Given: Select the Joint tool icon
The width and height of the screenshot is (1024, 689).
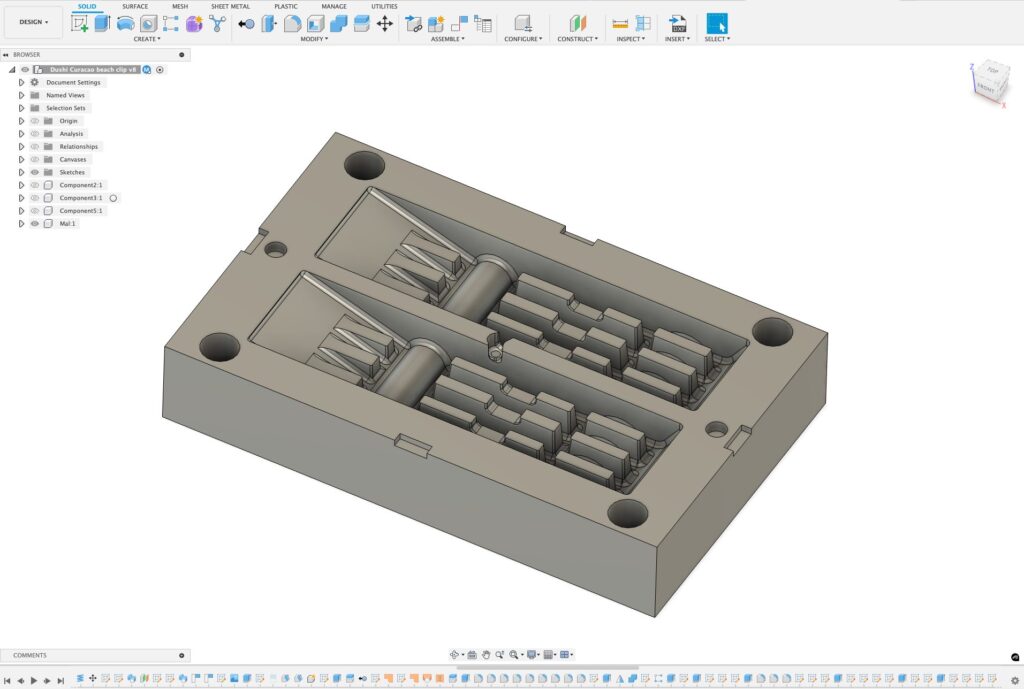Looking at the screenshot, I should click(x=459, y=24).
